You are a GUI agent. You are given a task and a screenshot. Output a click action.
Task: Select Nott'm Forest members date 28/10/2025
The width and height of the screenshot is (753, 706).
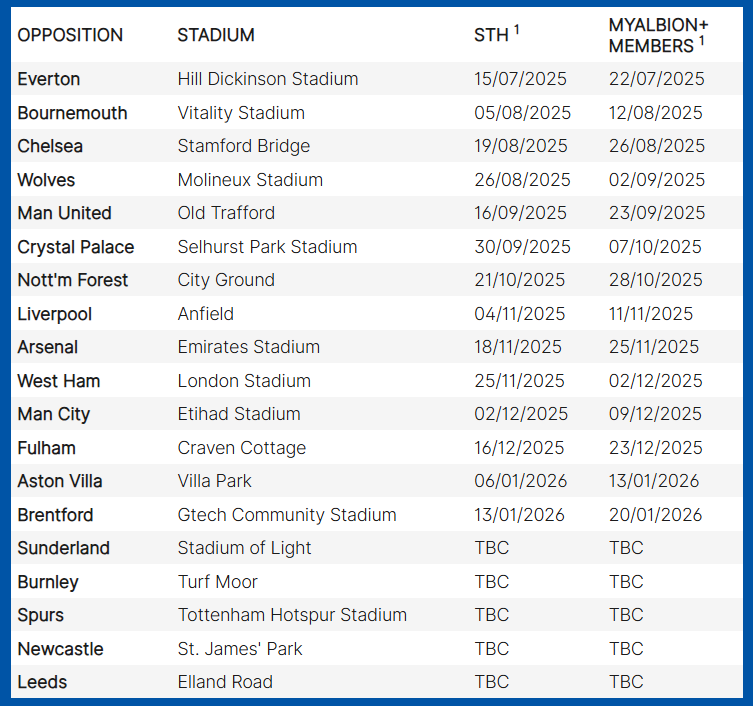coord(656,280)
